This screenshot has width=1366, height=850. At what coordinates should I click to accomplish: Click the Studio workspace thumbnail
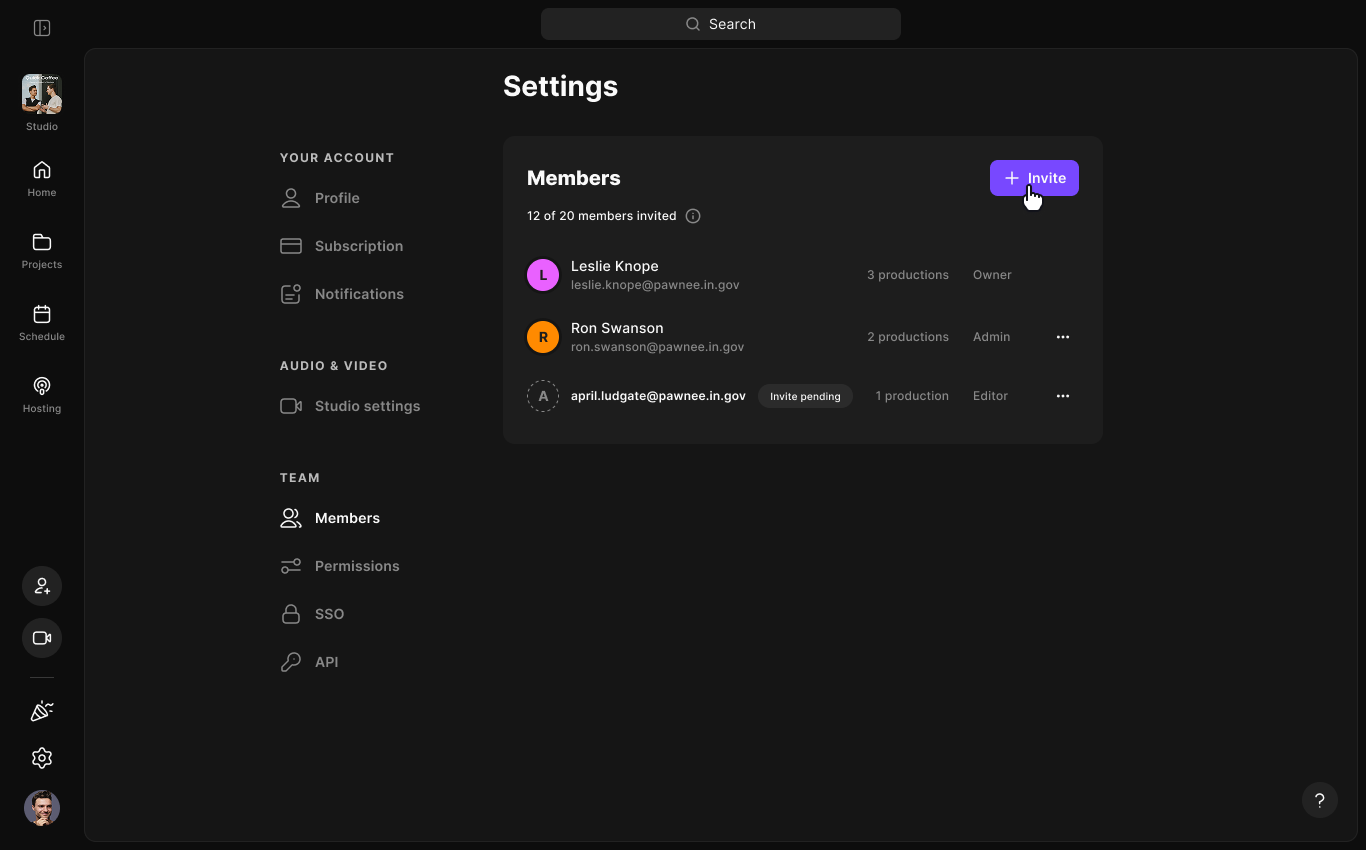42,94
